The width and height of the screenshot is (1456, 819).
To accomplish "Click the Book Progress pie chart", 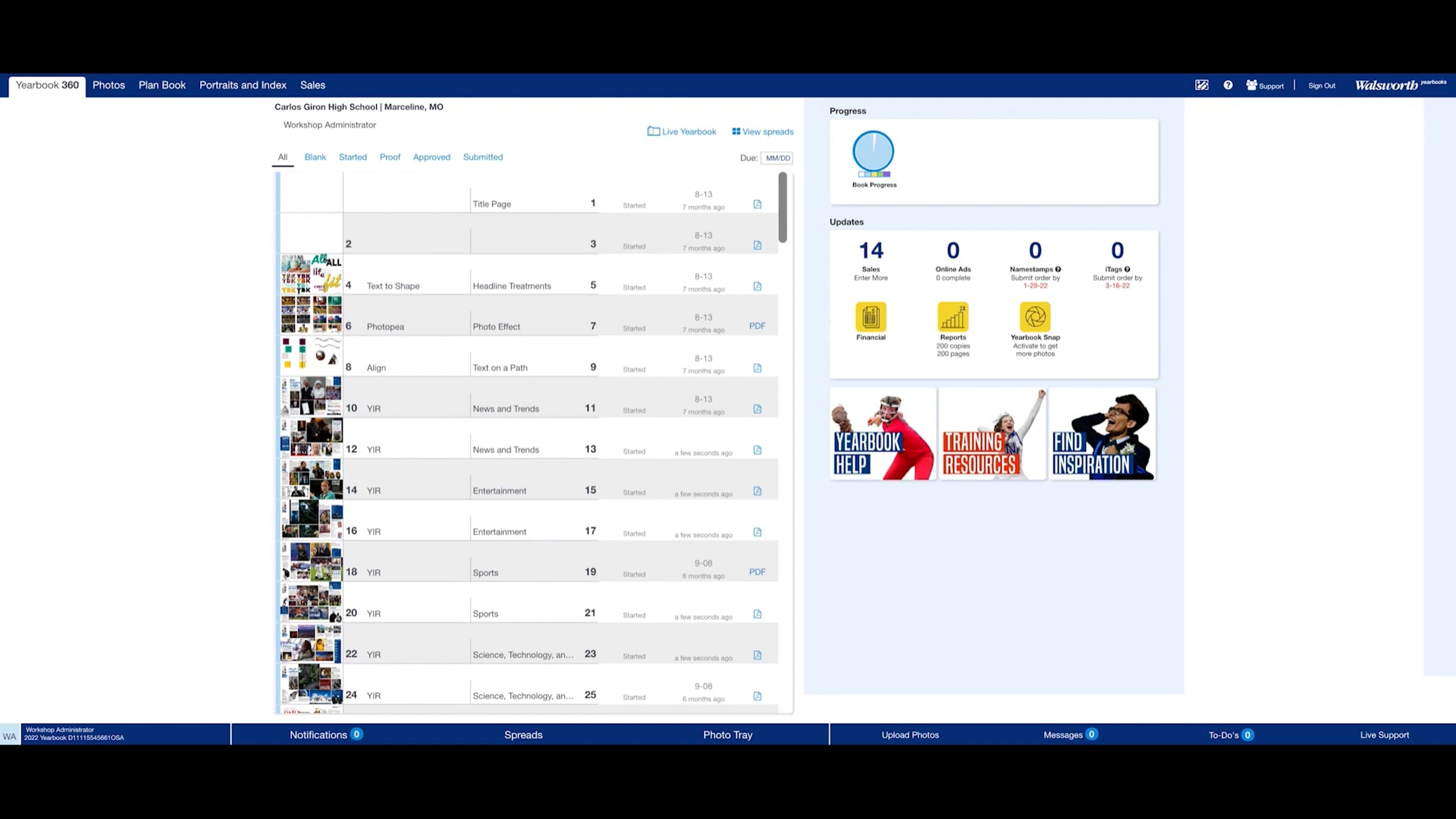I will coord(873,151).
